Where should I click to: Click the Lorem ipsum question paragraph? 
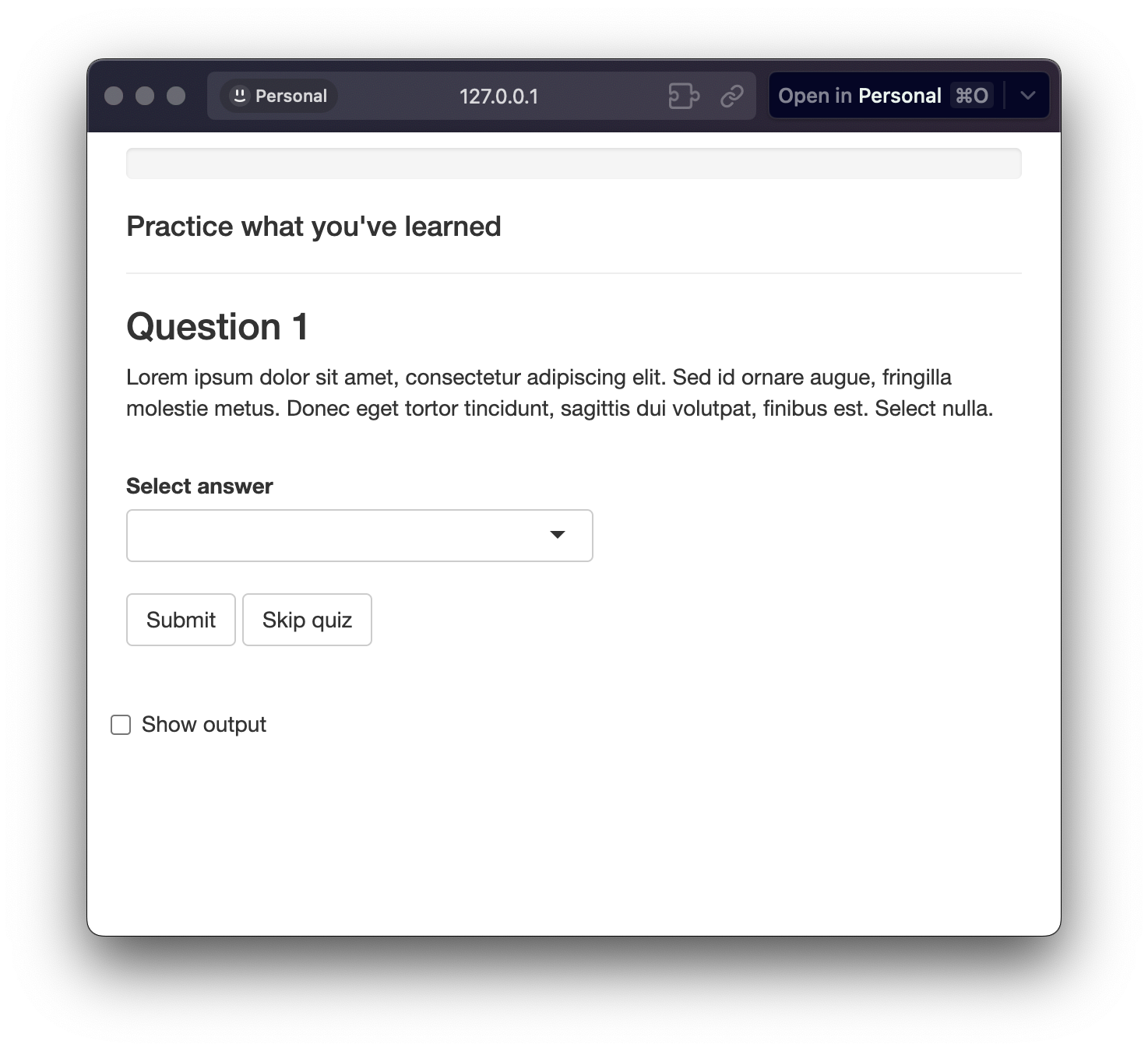(559, 392)
